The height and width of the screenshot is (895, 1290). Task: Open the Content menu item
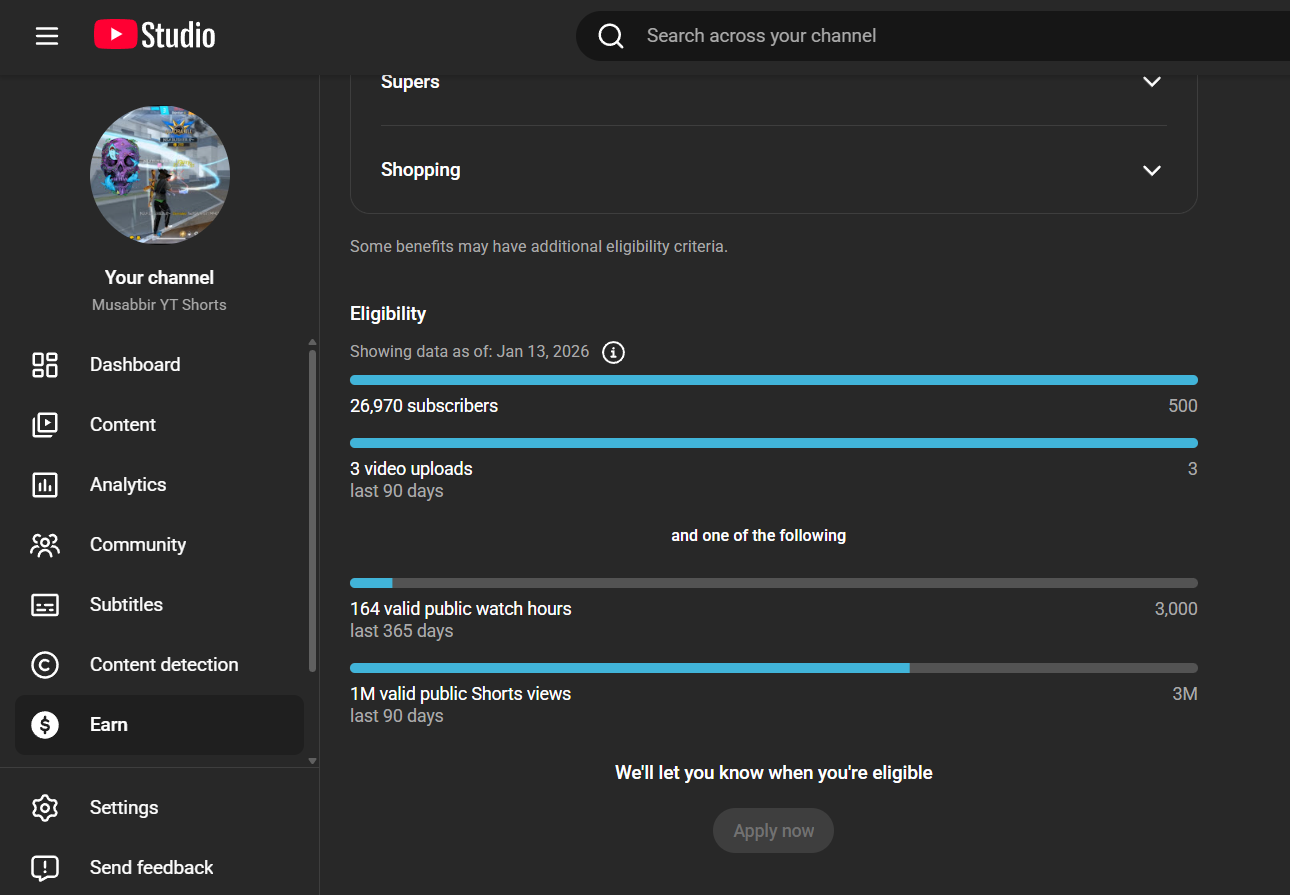point(123,425)
